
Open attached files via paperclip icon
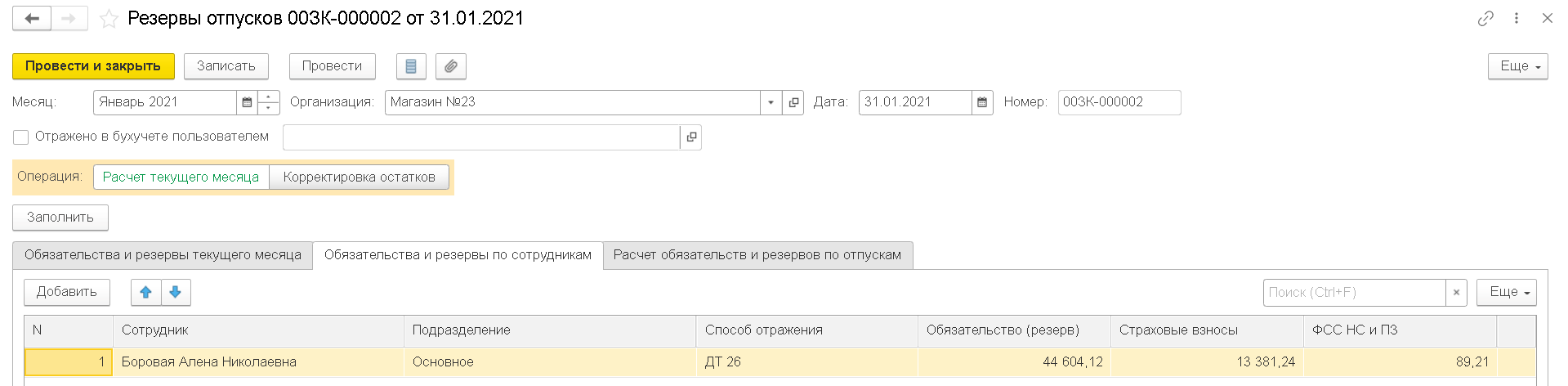tap(451, 66)
